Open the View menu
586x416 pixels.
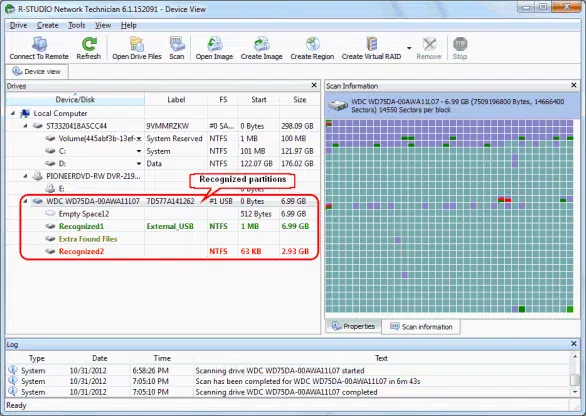pyautogui.click(x=103, y=25)
